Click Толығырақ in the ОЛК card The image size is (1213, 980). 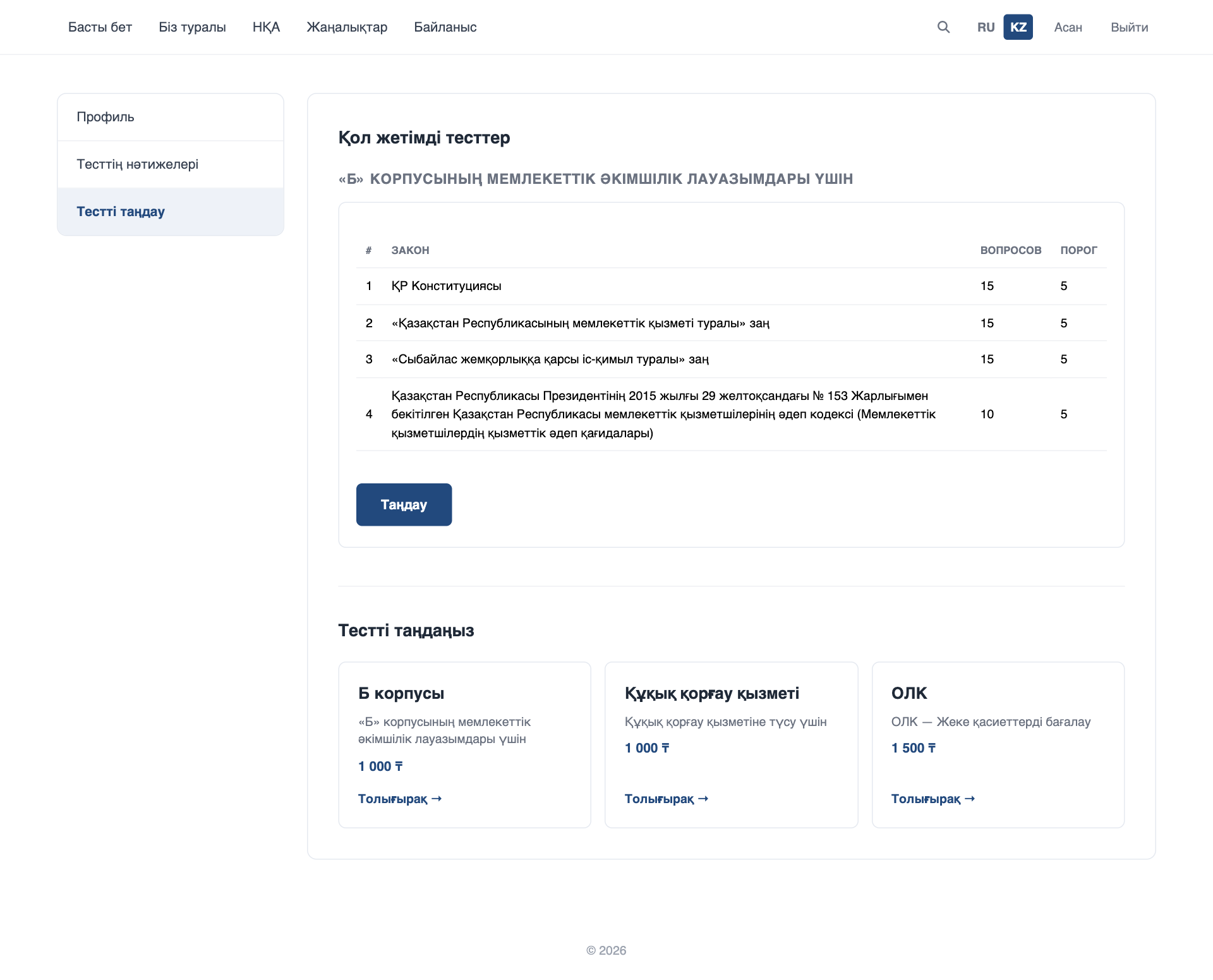pos(932,799)
